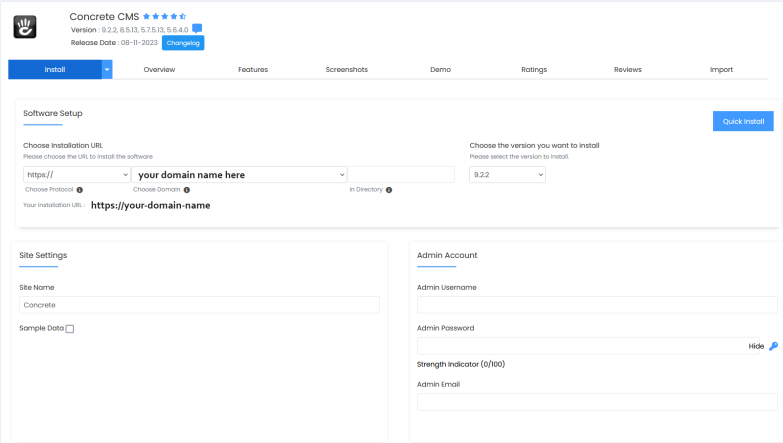This screenshot has height=443, width=783.
Task: Click the Concrete CMS hand logo icon
Action: pyautogui.click(x=25, y=27)
